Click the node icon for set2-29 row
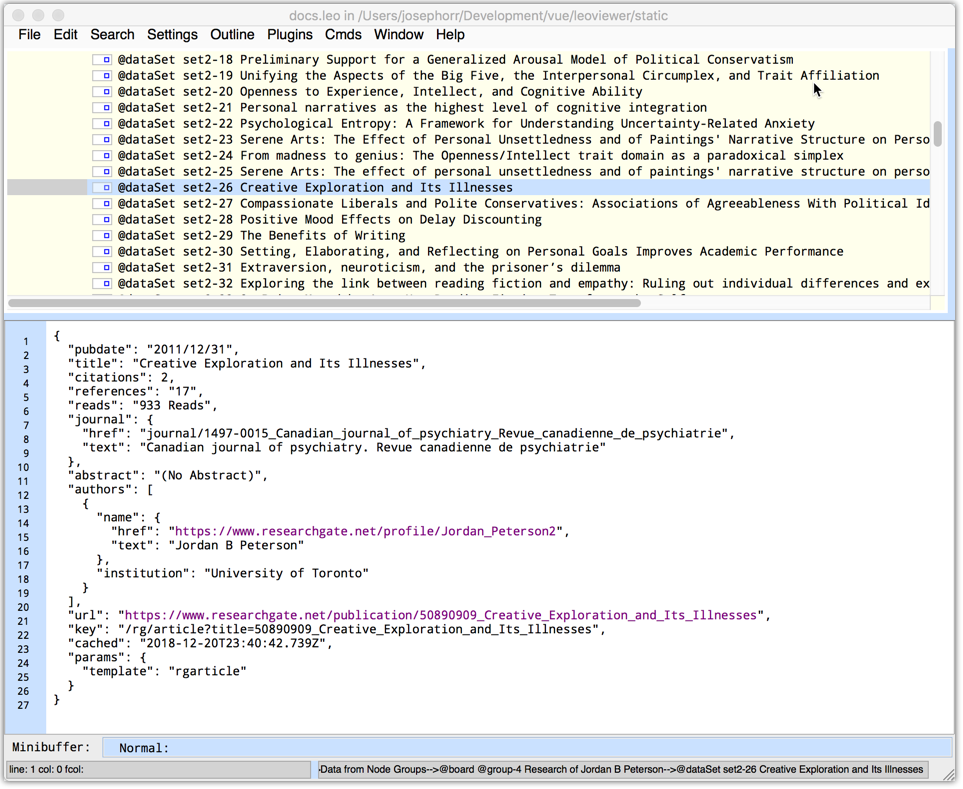963x789 pixels. tap(102, 235)
